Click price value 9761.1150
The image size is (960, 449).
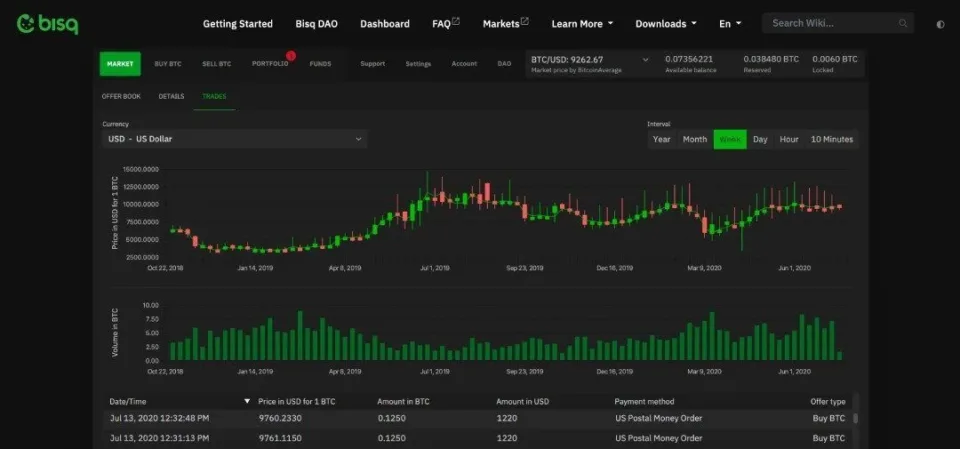tap(280, 438)
